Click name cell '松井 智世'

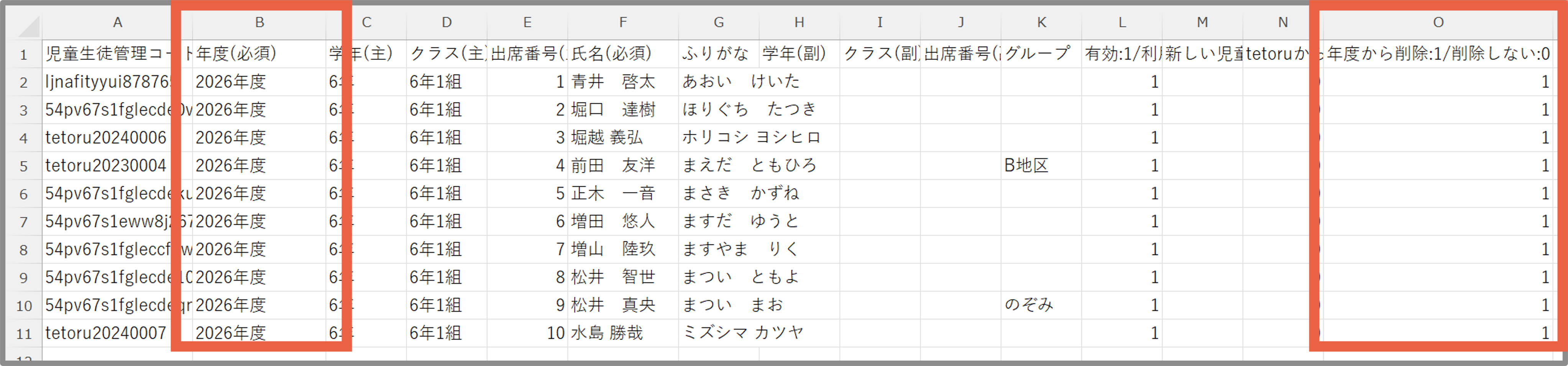(x=623, y=277)
